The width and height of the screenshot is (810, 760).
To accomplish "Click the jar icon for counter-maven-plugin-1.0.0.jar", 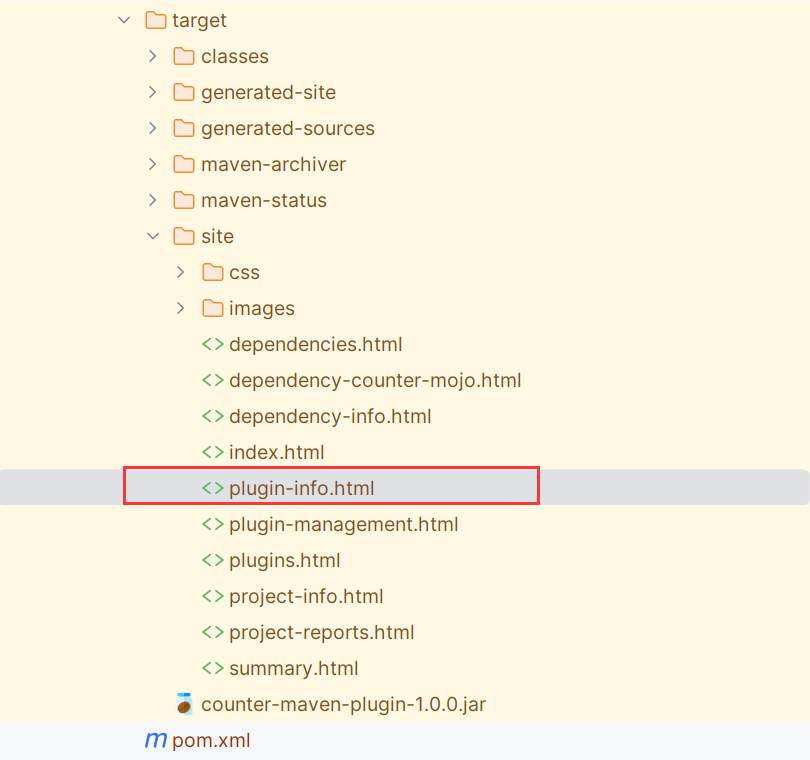I will coord(184,704).
